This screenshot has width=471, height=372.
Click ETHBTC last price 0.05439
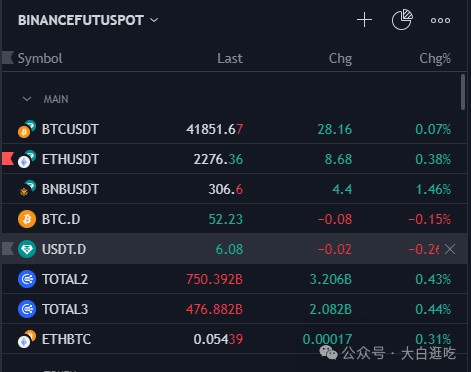coord(218,339)
